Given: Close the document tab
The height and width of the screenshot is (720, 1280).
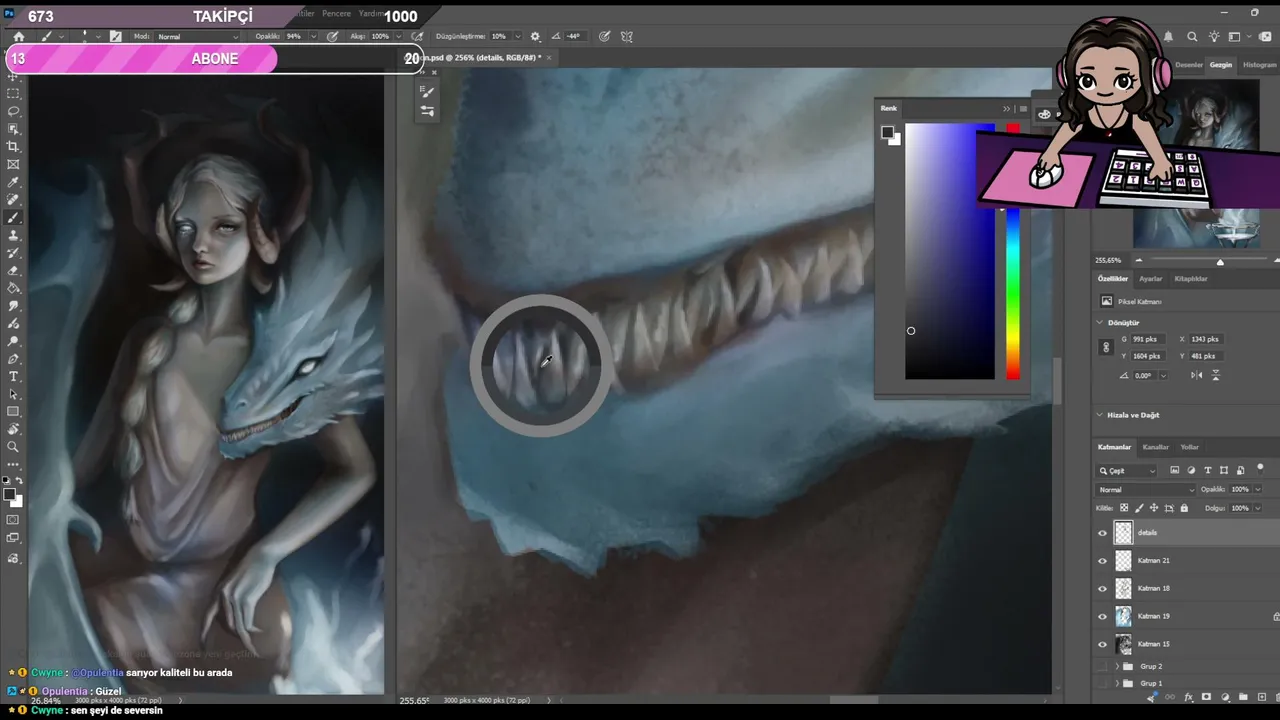Looking at the screenshot, I should (549, 58).
